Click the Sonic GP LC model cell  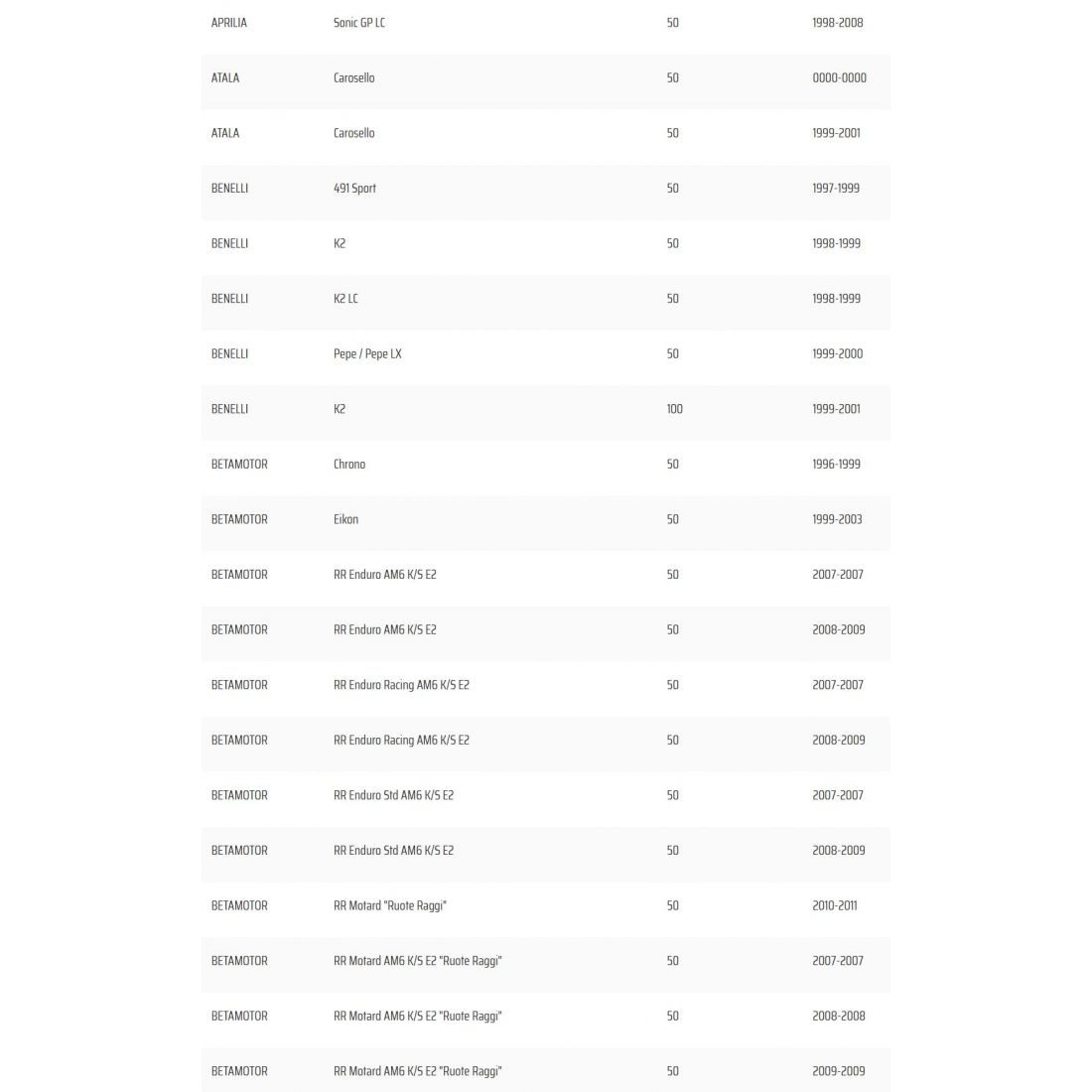coord(358,23)
